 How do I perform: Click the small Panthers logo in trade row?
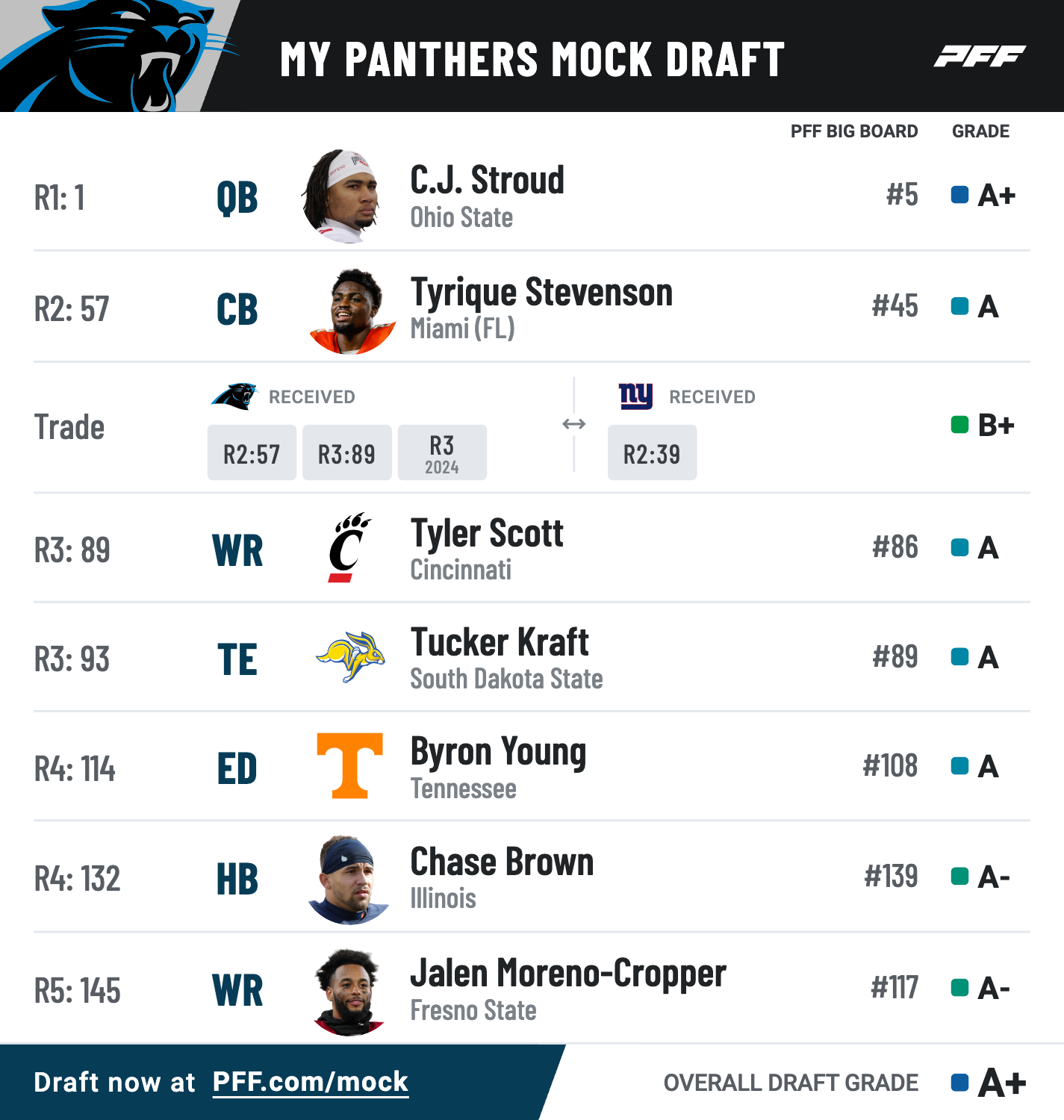[234, 396]
